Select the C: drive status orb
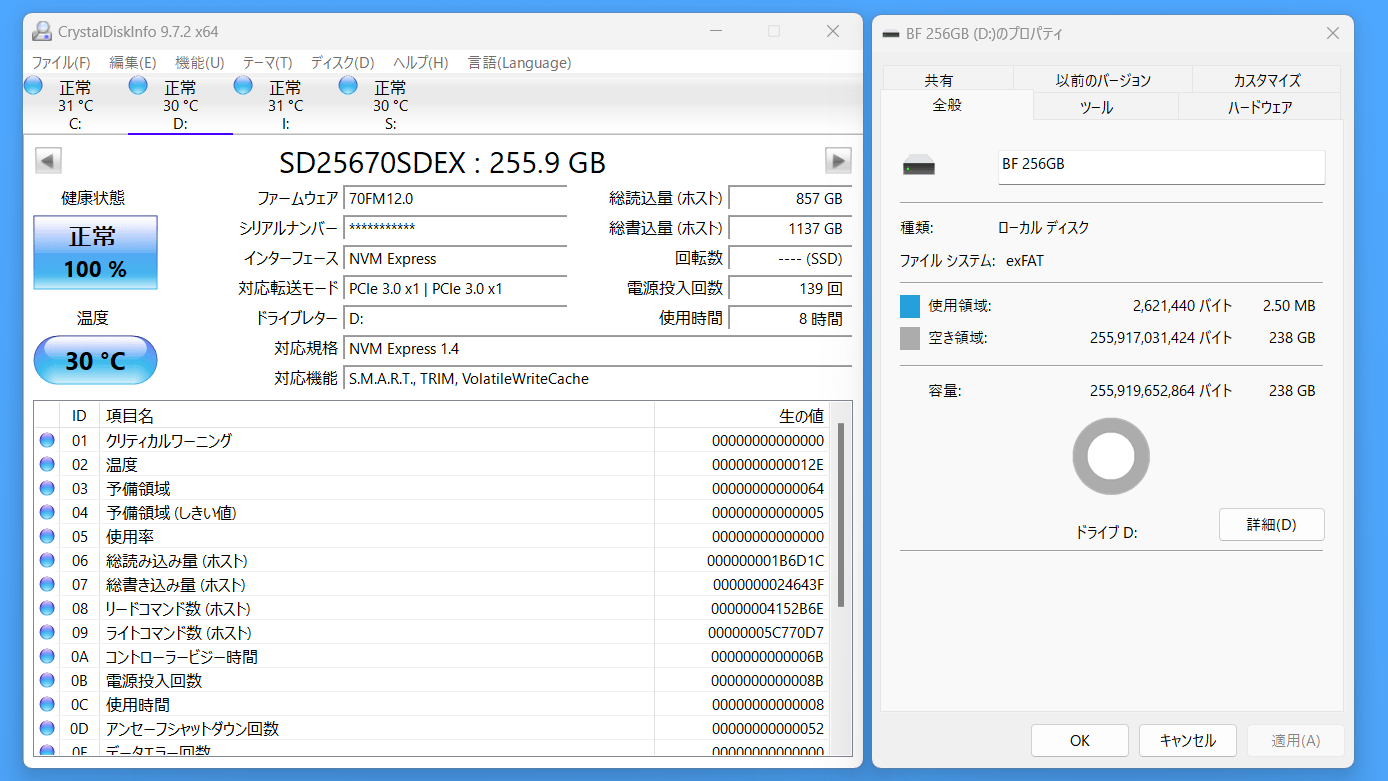 coord(34,86)
